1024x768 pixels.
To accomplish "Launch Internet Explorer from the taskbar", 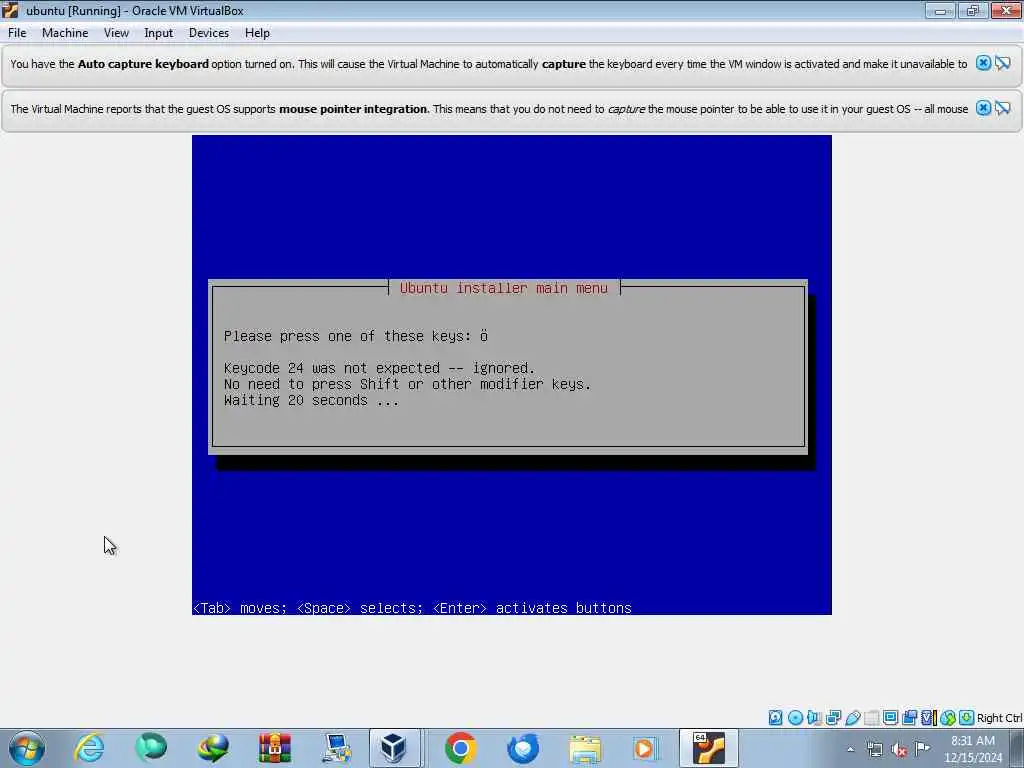I will 89,748.
